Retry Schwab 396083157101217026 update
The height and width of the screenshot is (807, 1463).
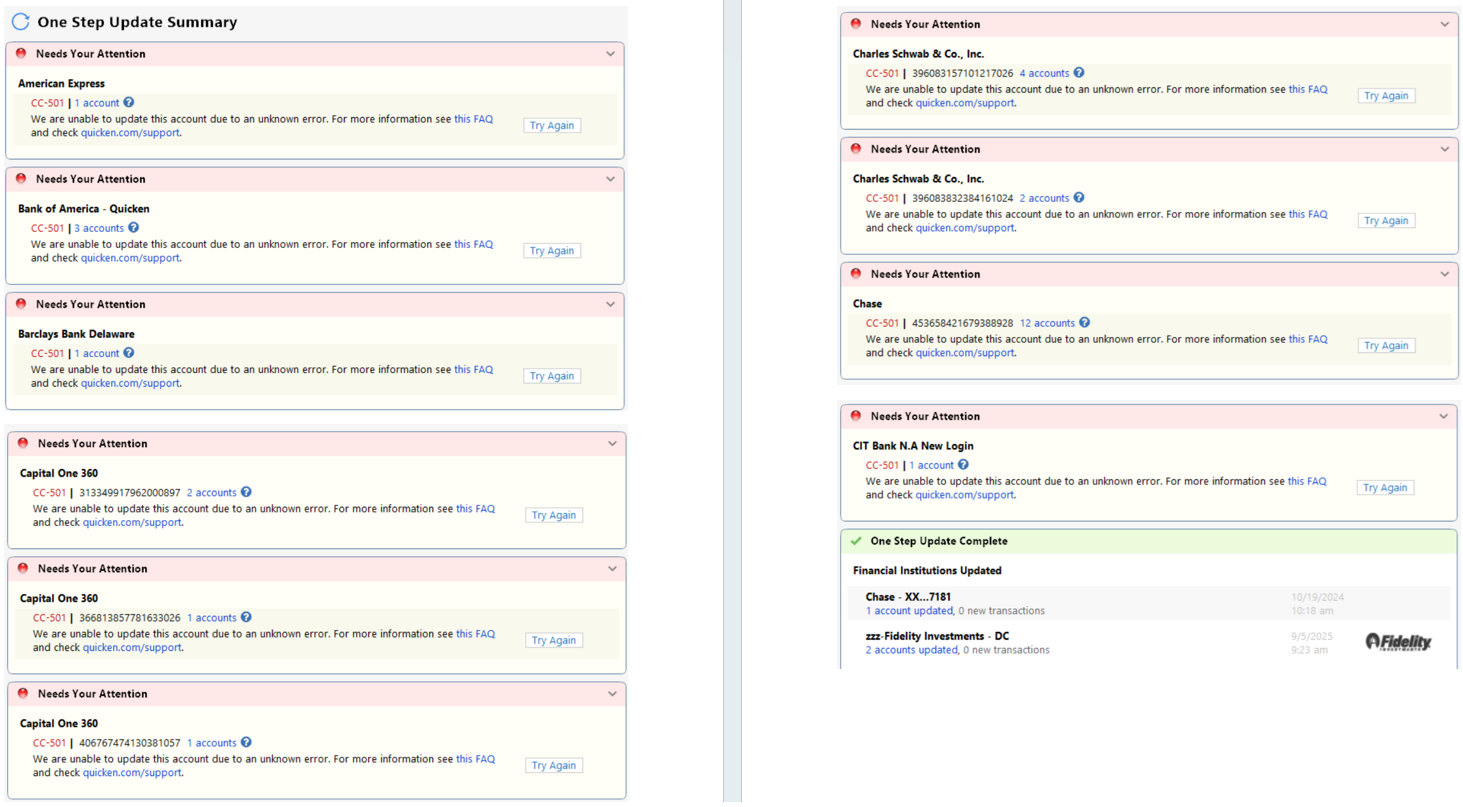click(1386, 95)
